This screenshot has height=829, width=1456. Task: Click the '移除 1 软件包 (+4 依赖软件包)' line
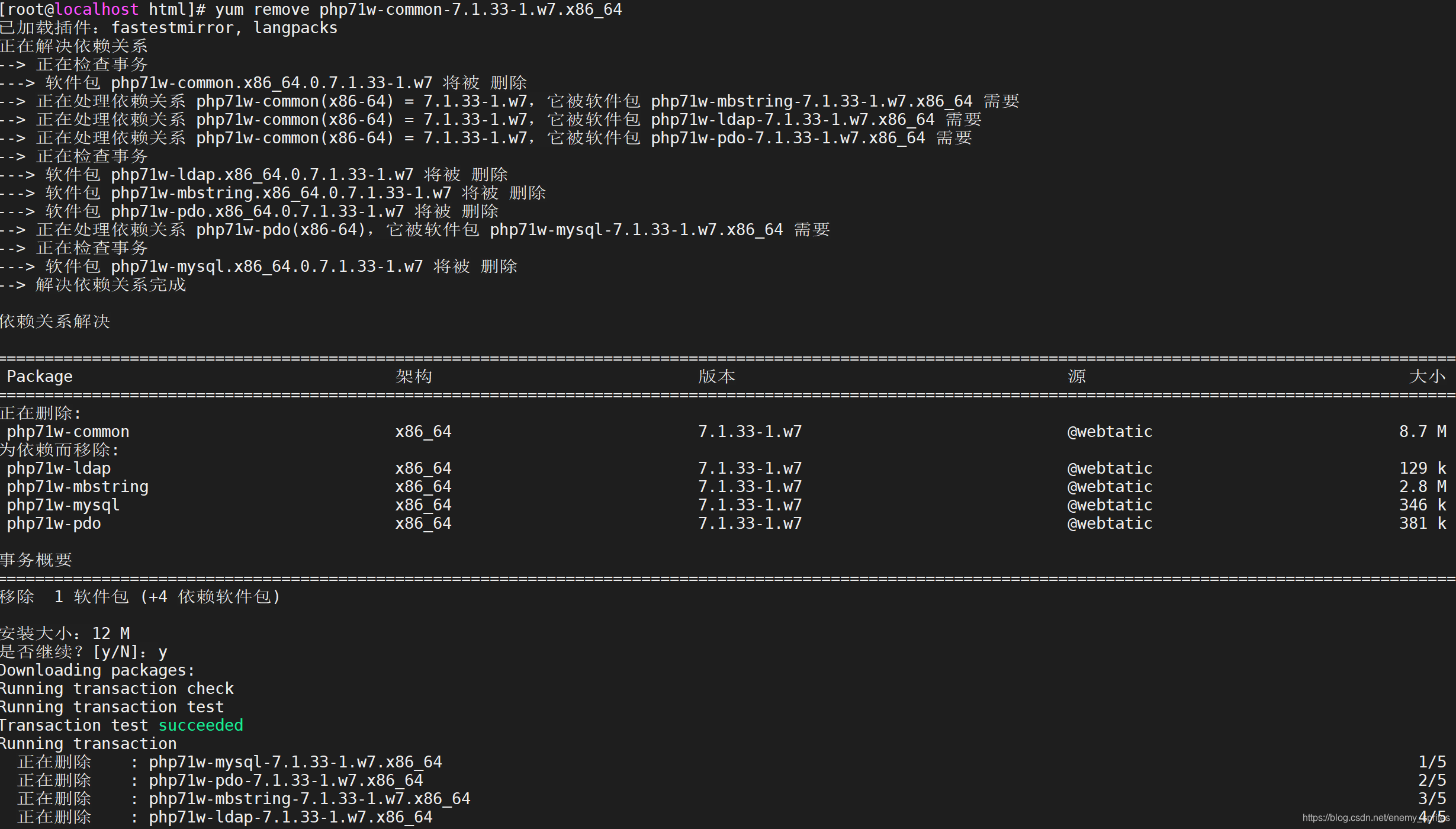click(x=140, y=597)
